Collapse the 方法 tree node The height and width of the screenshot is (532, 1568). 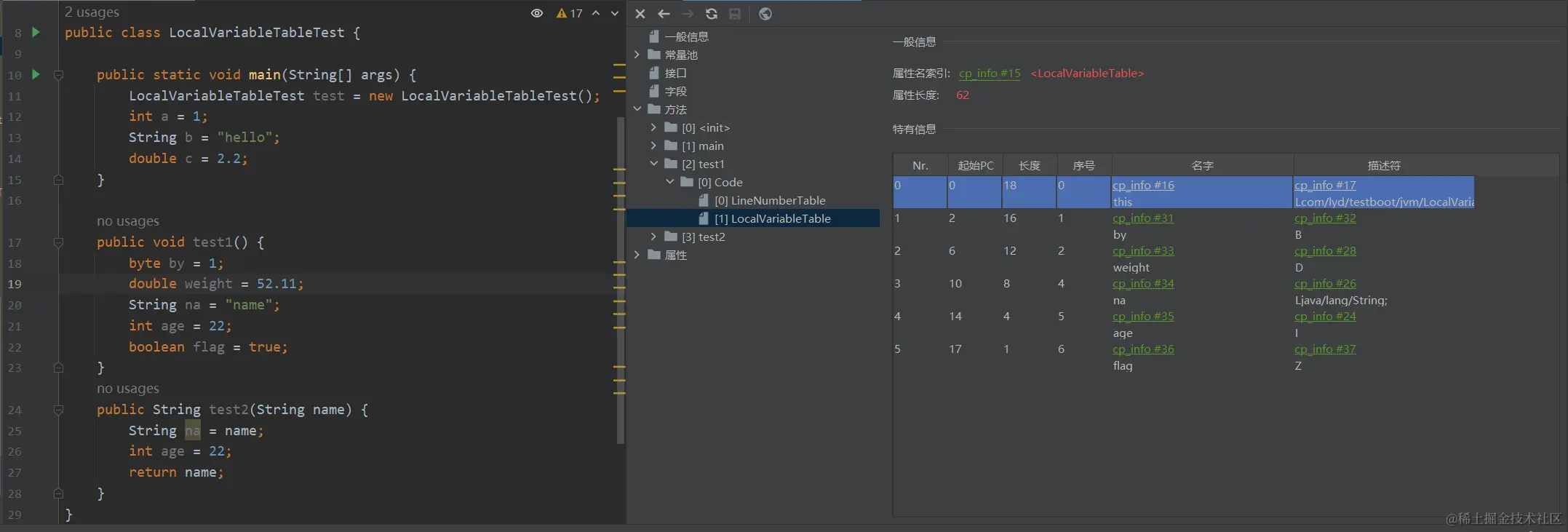pyautogui.click(x=637, y=109)
